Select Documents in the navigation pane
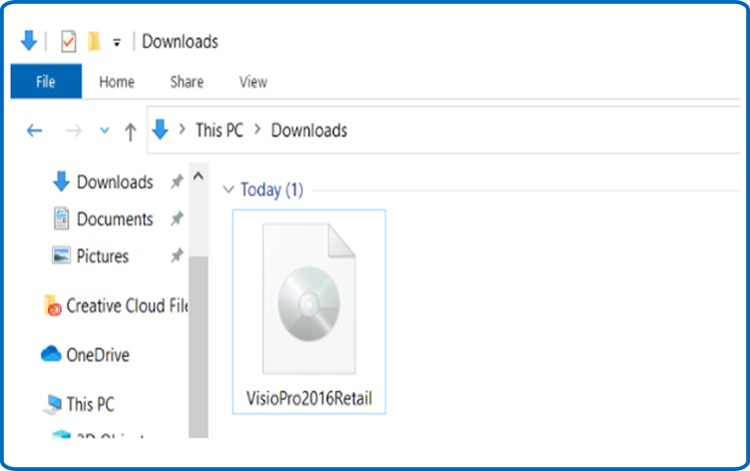This screenshot has width=750, height=471. 115,219
